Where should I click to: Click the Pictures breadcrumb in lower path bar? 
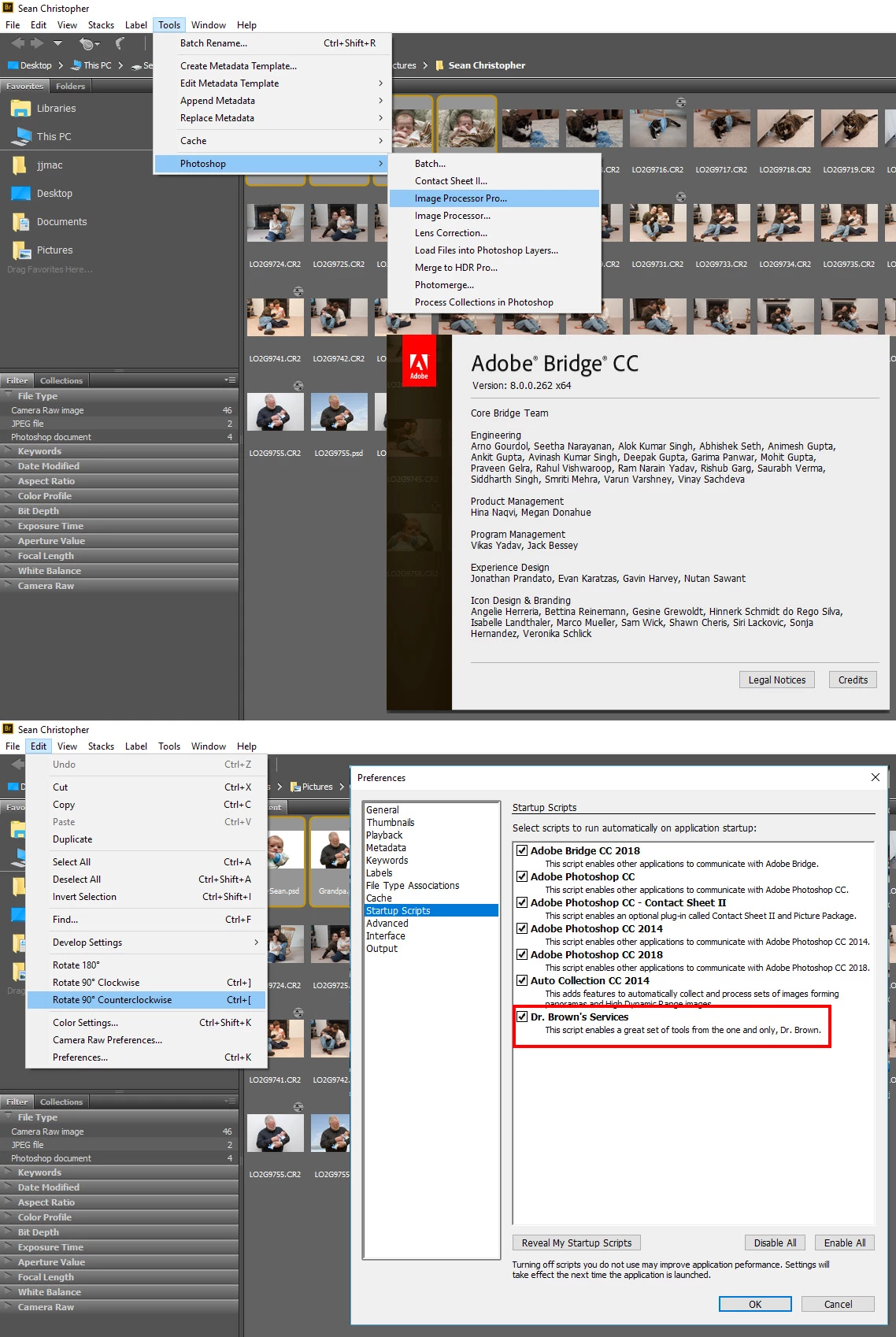[x=312, y=787]
